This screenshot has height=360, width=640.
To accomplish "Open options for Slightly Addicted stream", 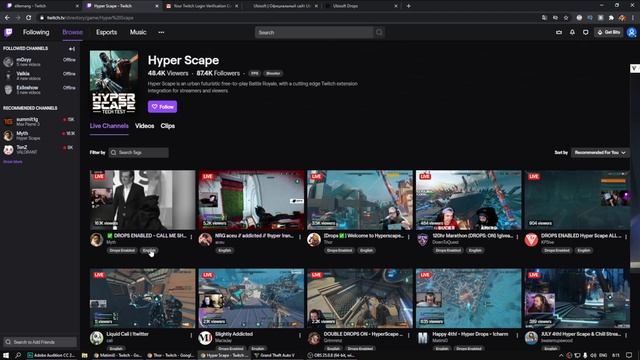I will [300, 335].
